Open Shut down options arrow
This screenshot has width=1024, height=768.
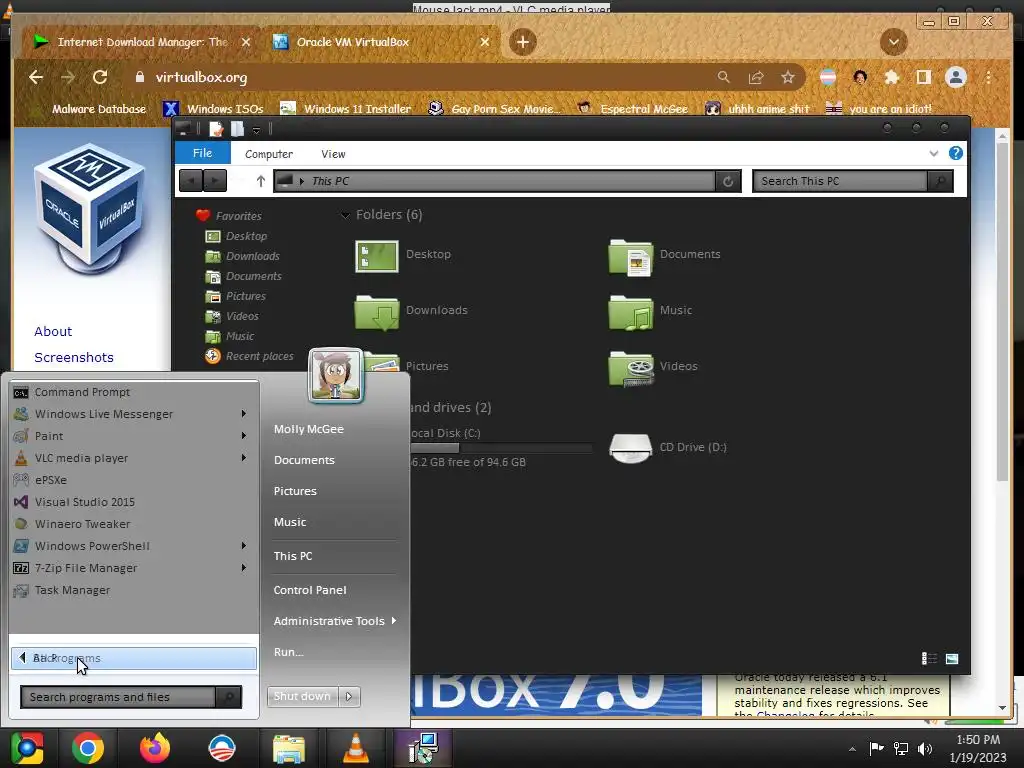[349, 696]
